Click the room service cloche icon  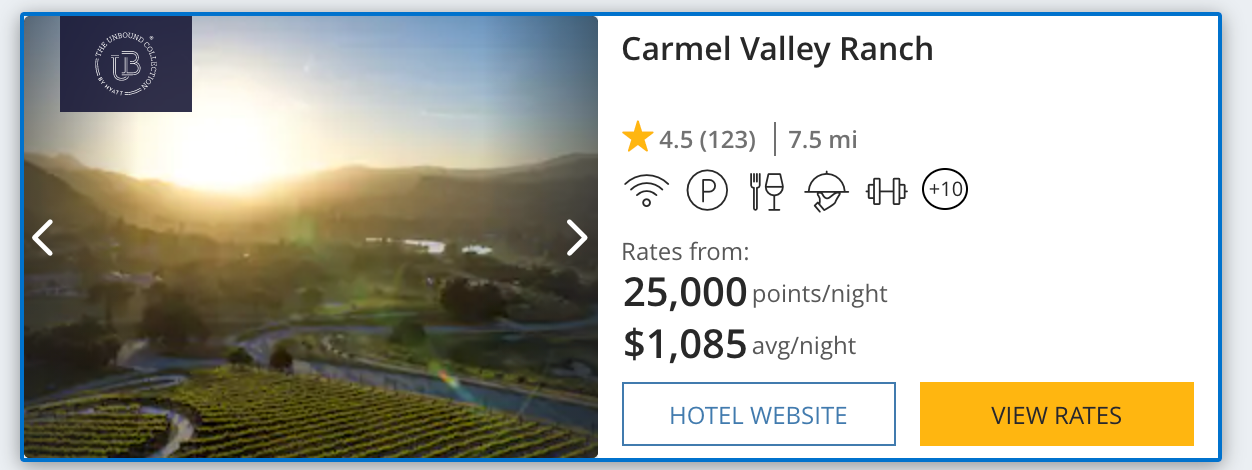point(826,190)
